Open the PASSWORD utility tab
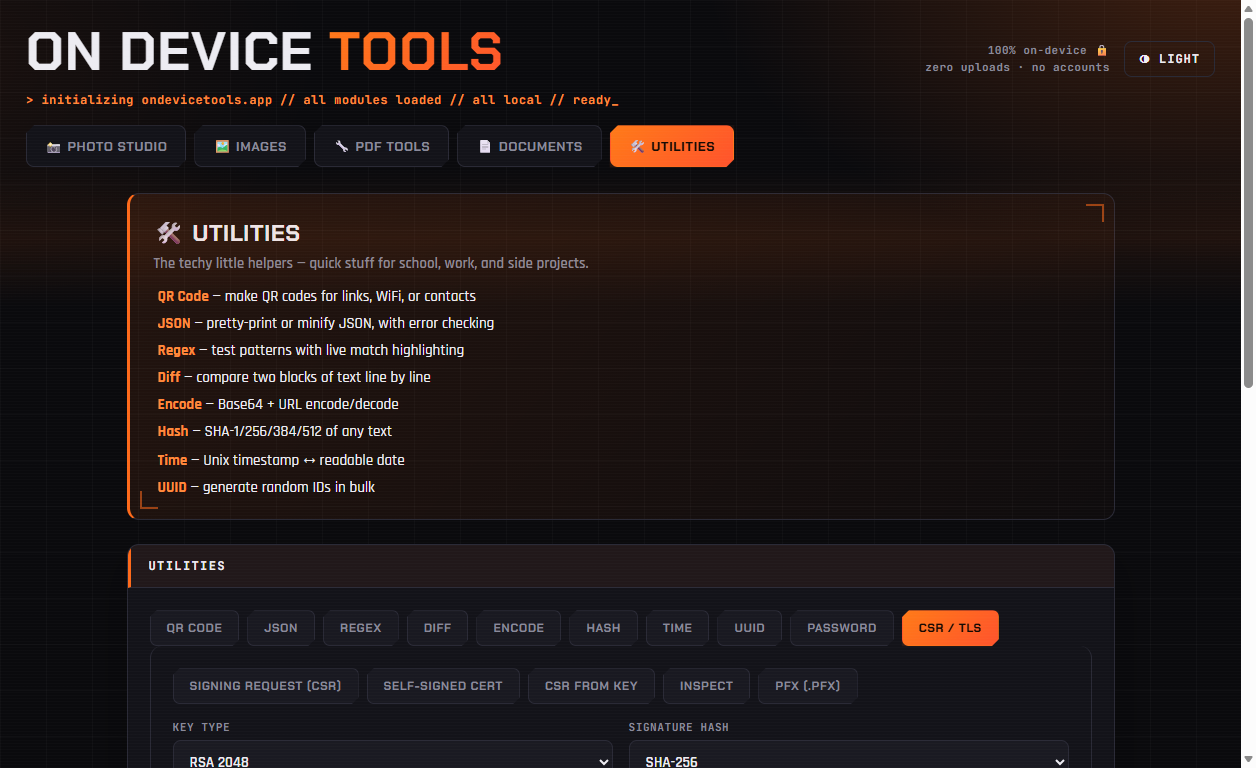The image size is (1256, 768). tap(842, 628)
